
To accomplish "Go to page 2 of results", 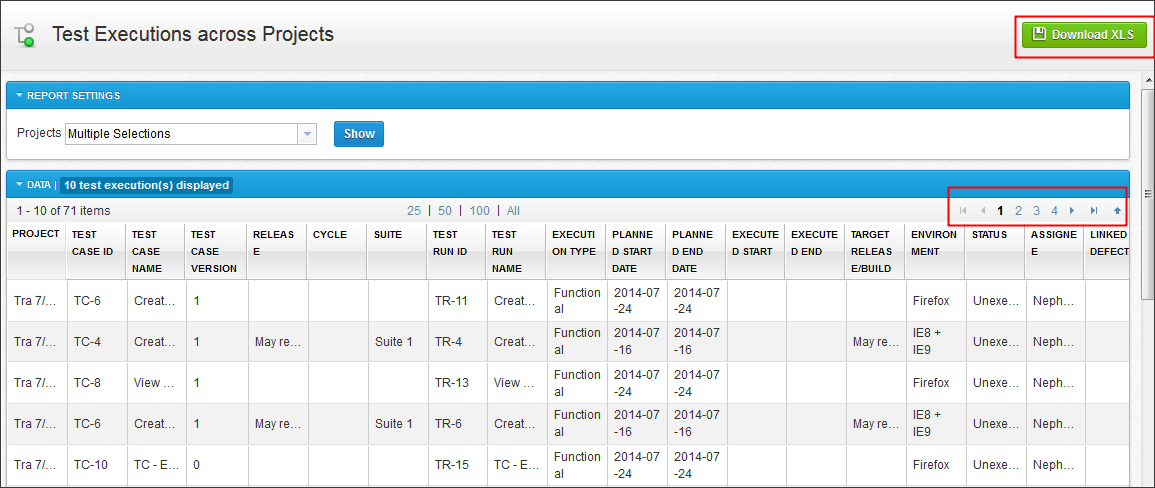I will [1018, 211].
